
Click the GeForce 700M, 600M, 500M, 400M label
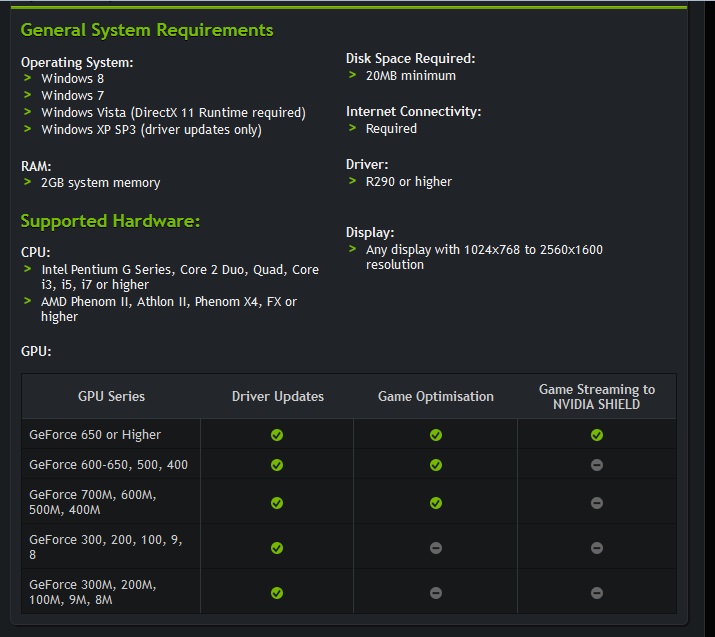(x=93, y=502)
